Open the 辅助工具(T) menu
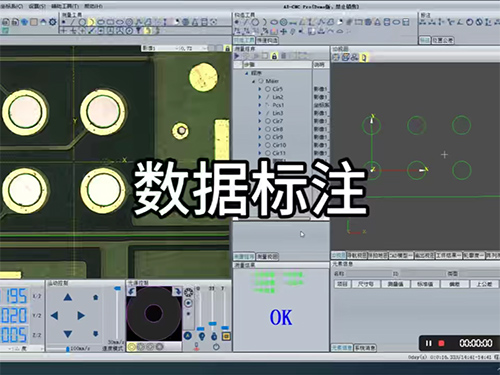Screen dimensions: 500x375 tap(65, 6)
